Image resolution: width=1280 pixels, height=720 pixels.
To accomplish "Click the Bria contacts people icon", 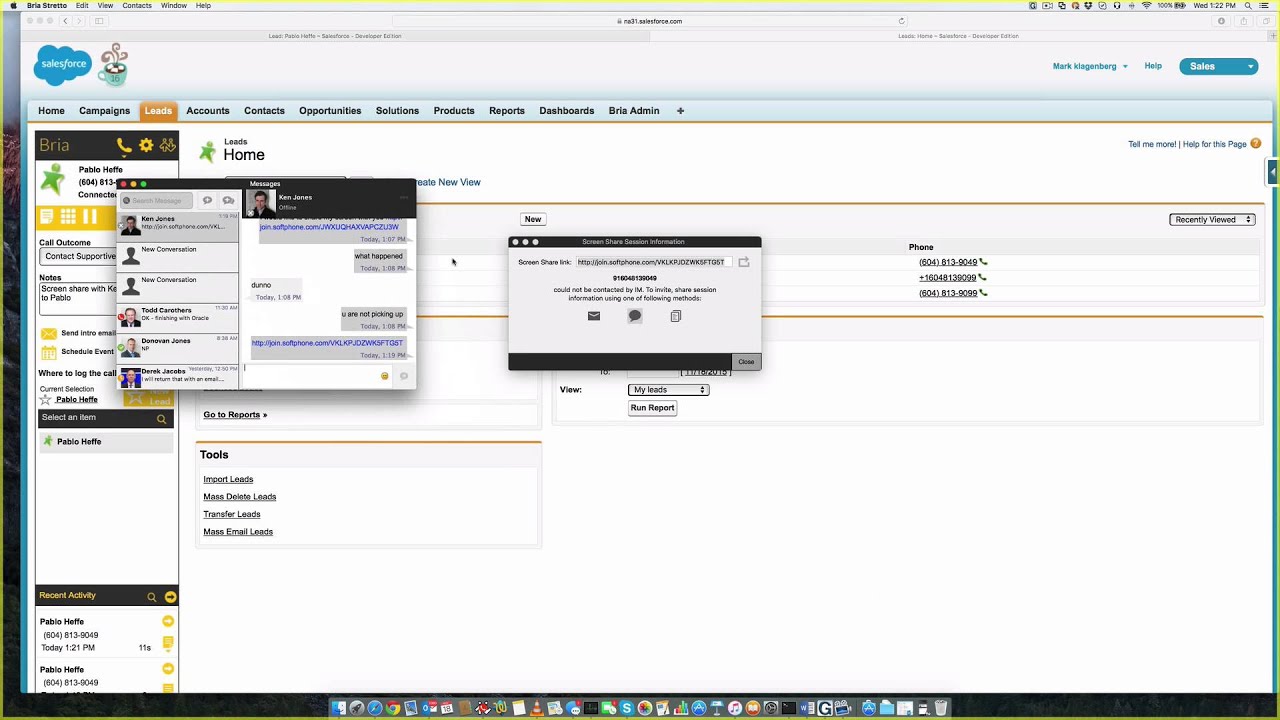I will pos(167,146).
